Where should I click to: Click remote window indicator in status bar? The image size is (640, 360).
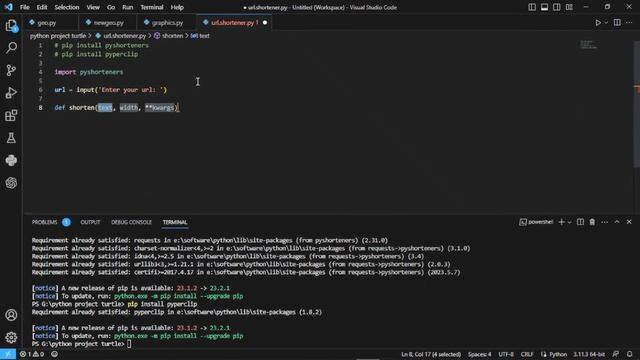(x=8, y=354)
